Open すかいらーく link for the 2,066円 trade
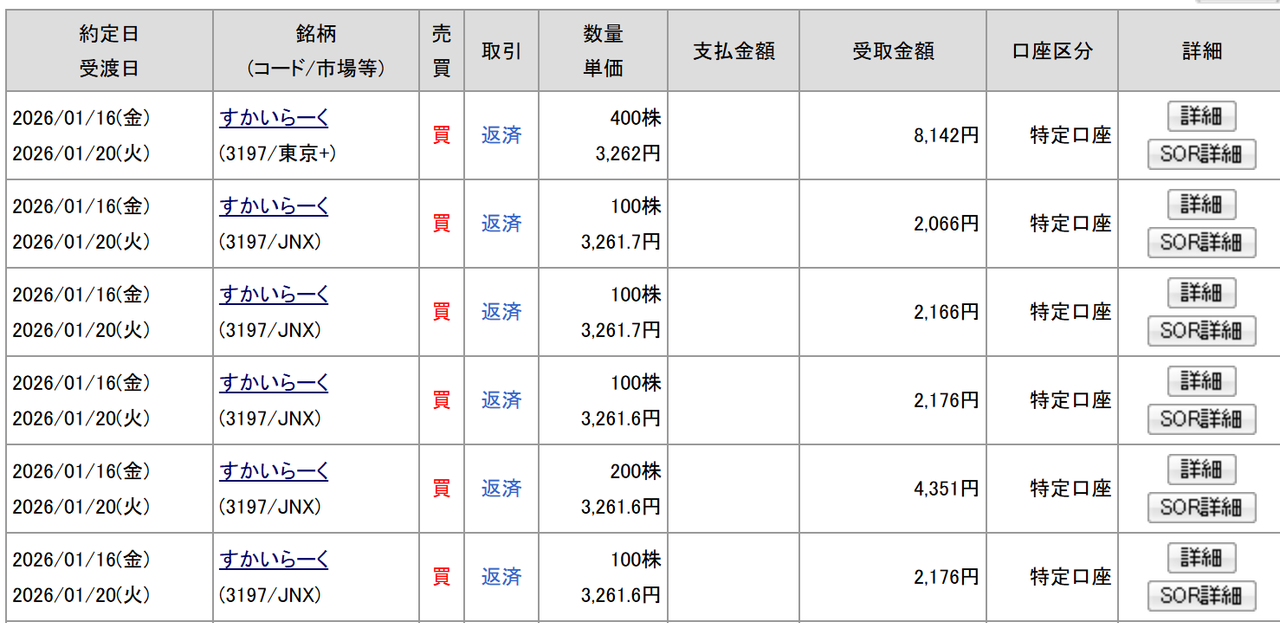The image size is (1280, 623). [274, 206]
